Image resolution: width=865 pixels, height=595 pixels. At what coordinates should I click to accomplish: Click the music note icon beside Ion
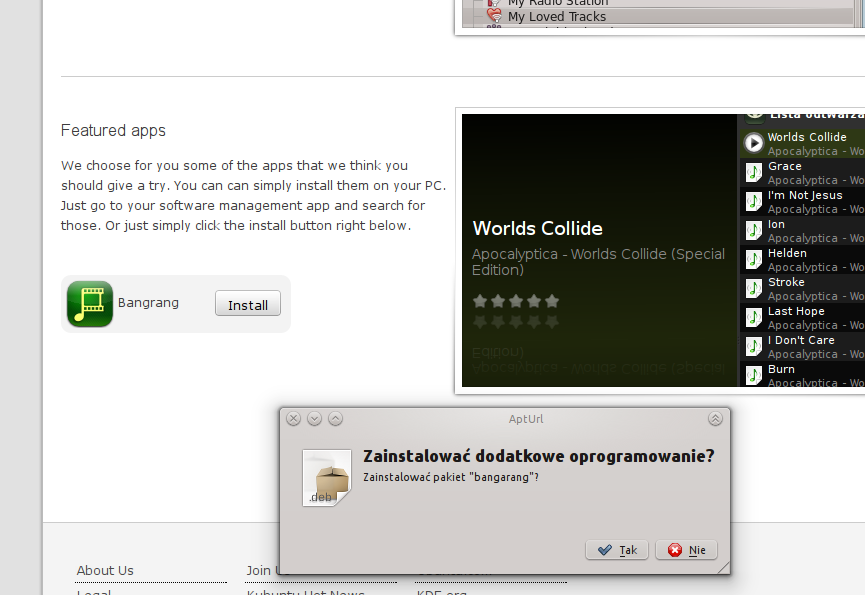[x=754, y=231]
